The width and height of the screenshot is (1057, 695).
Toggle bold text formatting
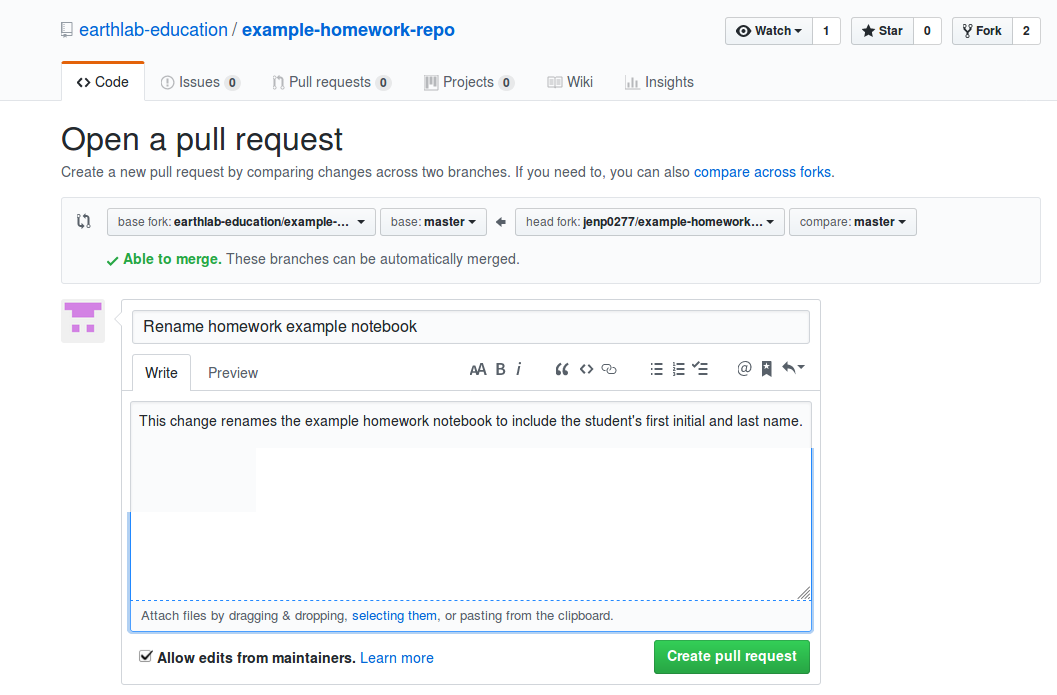(x=500, y=369)
